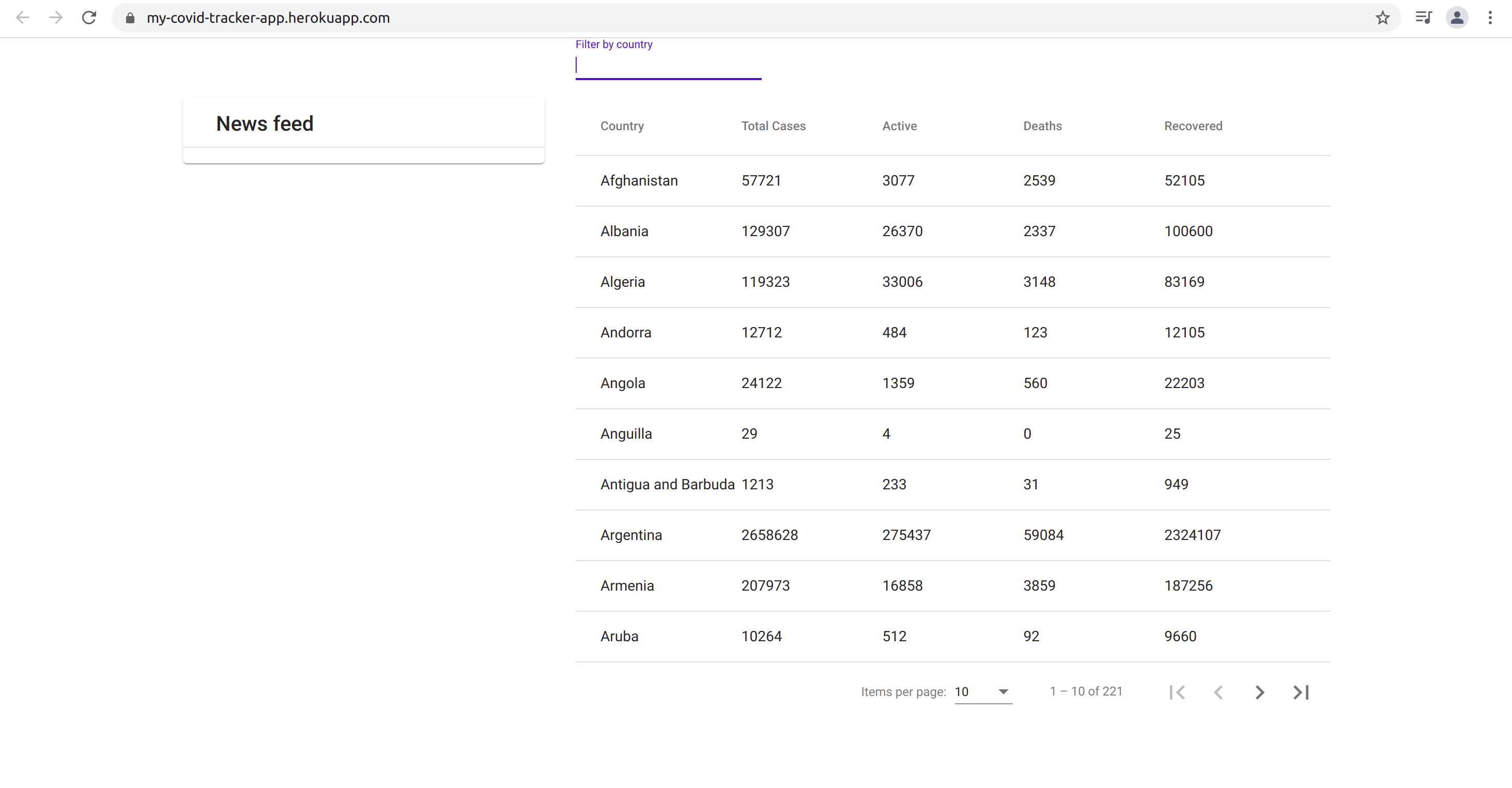Click the lock site info icon
This screenshot has width=1512, height=788.
(130, 18)
